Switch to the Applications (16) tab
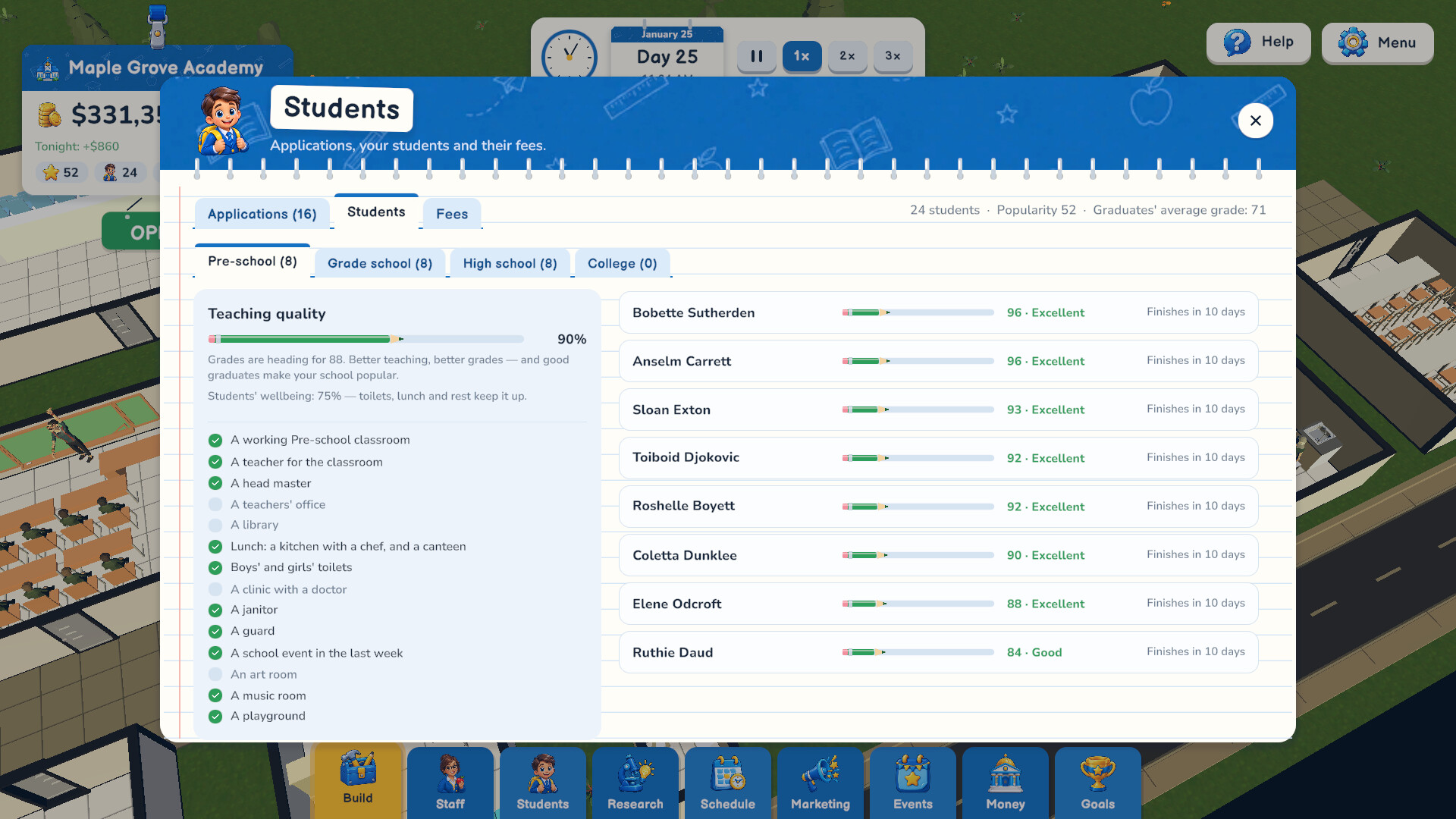 pos(262,214)
